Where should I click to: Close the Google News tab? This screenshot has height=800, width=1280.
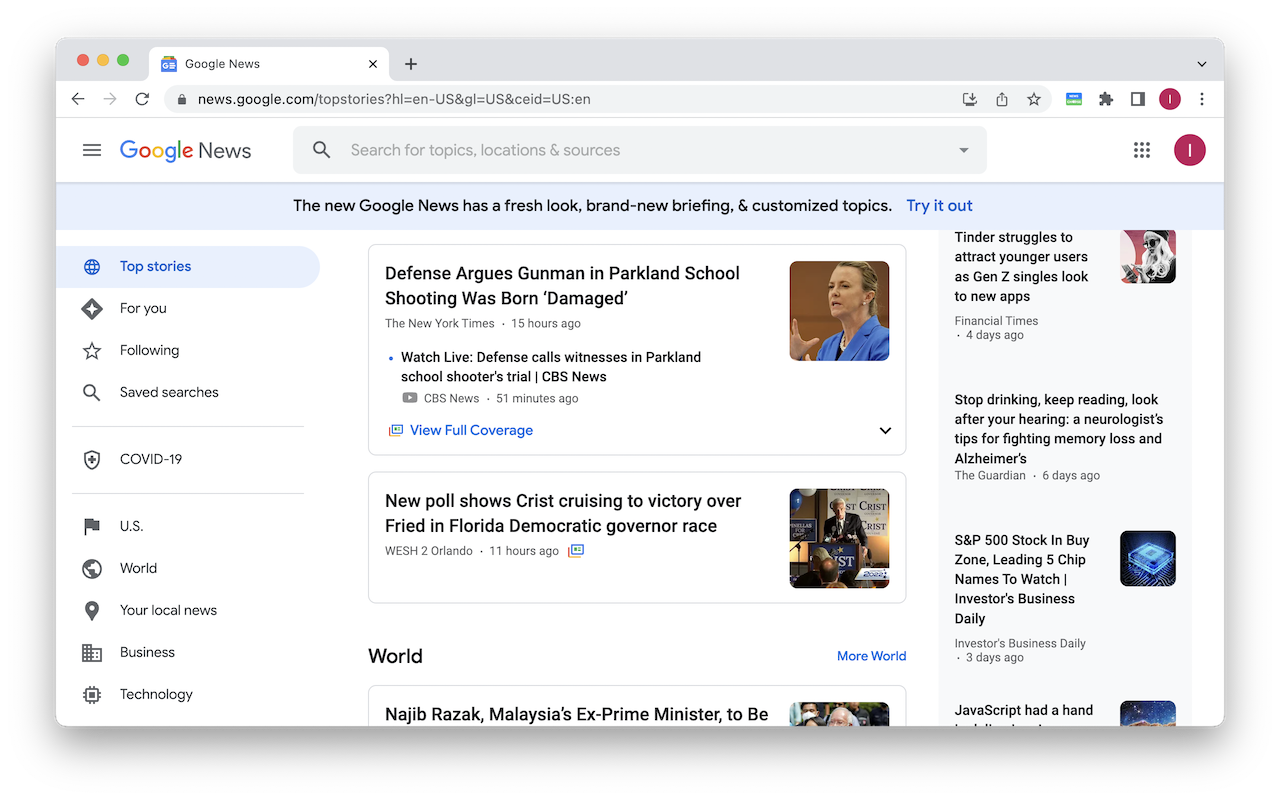pyautogui.click(x=373, y=64)
